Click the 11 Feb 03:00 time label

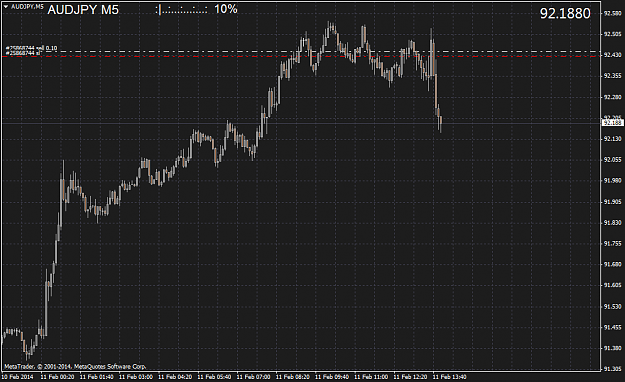point(136,377)
